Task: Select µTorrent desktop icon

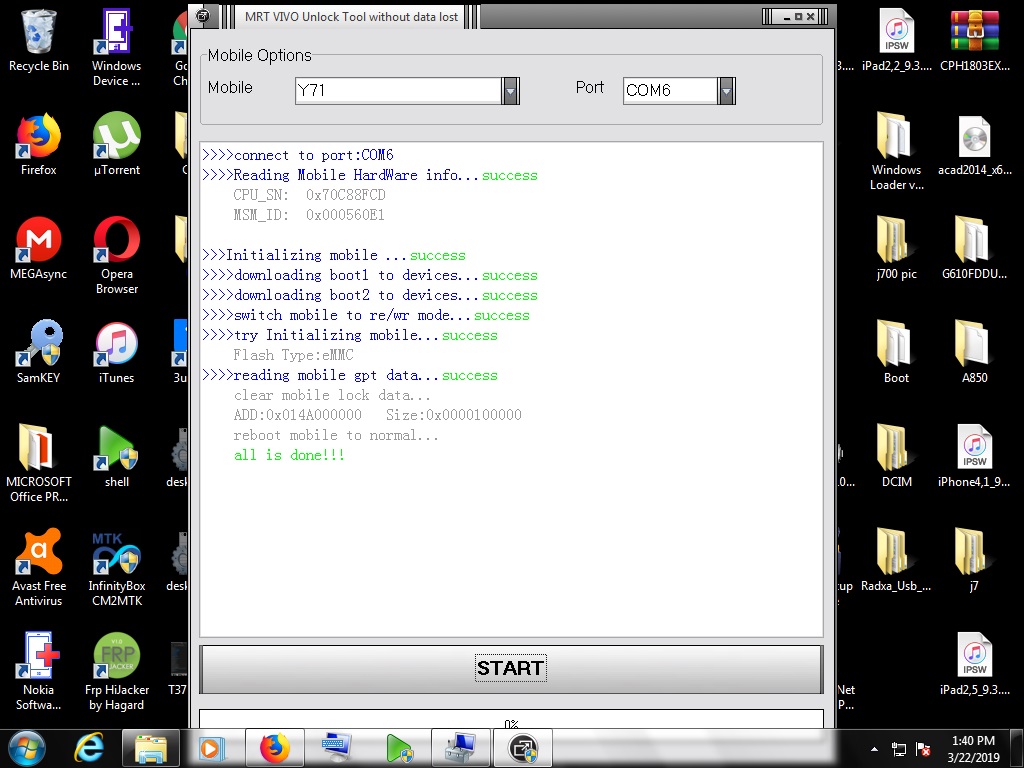Action: coord(116,144)
